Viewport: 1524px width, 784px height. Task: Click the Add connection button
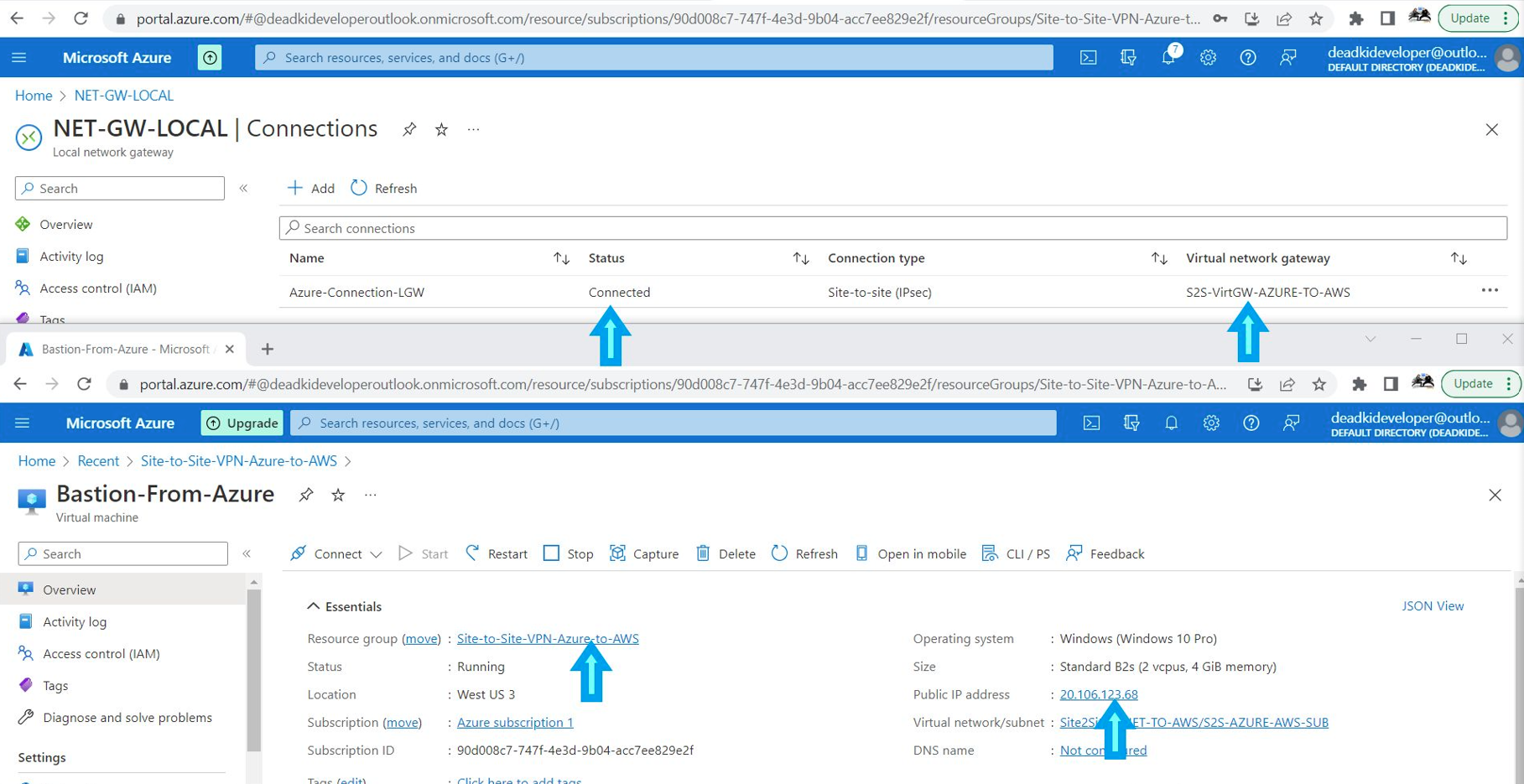(x=311, y=188)
